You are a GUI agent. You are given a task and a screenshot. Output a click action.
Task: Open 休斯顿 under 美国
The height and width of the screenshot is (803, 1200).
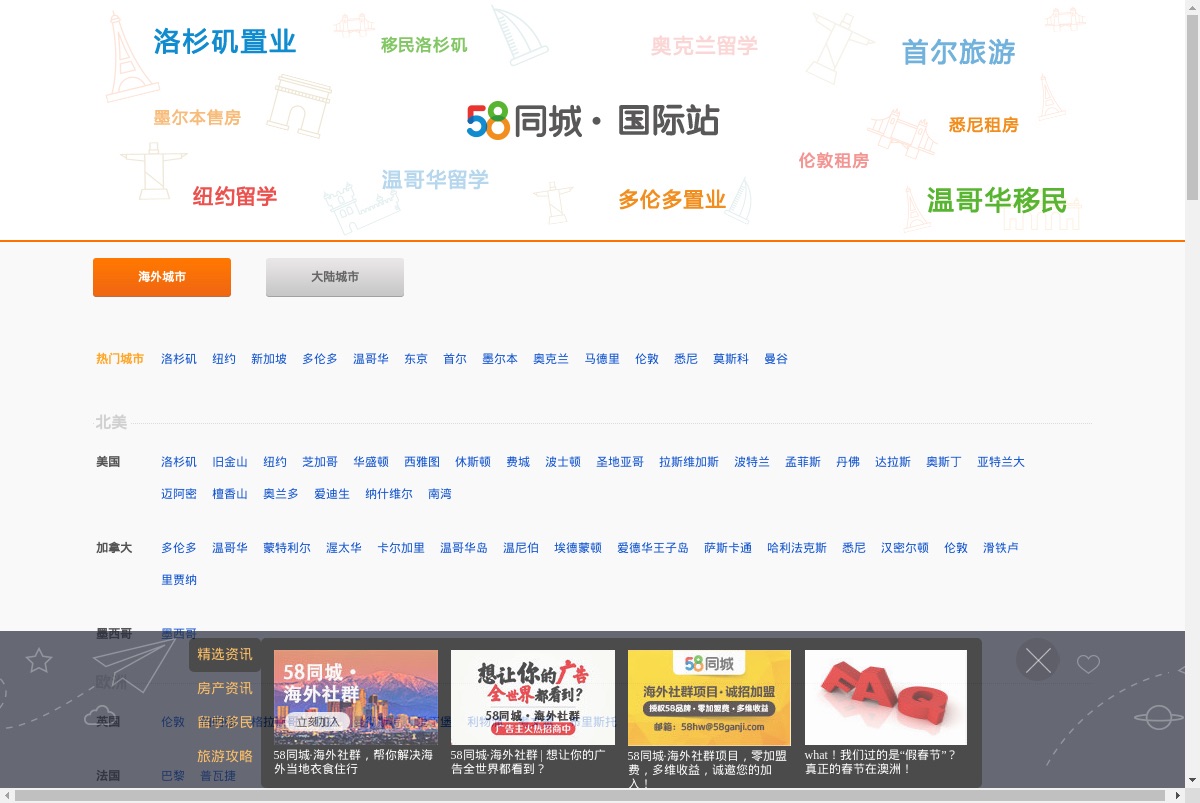click(473, 462)
